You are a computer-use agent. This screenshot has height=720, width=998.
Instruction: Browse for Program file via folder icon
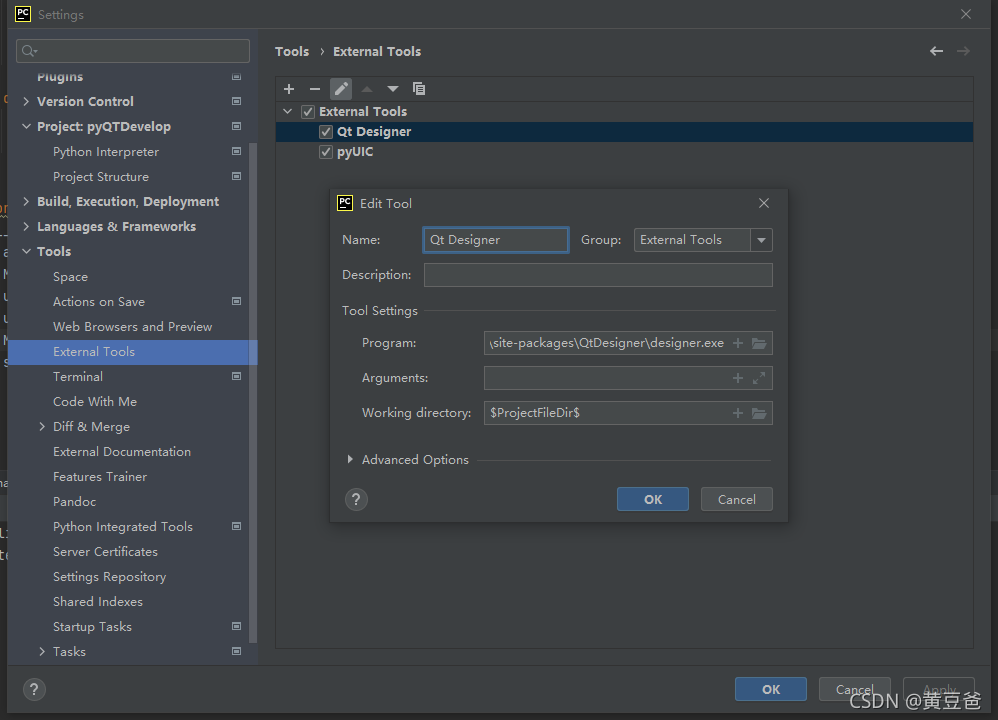click(x=759, y=343)
